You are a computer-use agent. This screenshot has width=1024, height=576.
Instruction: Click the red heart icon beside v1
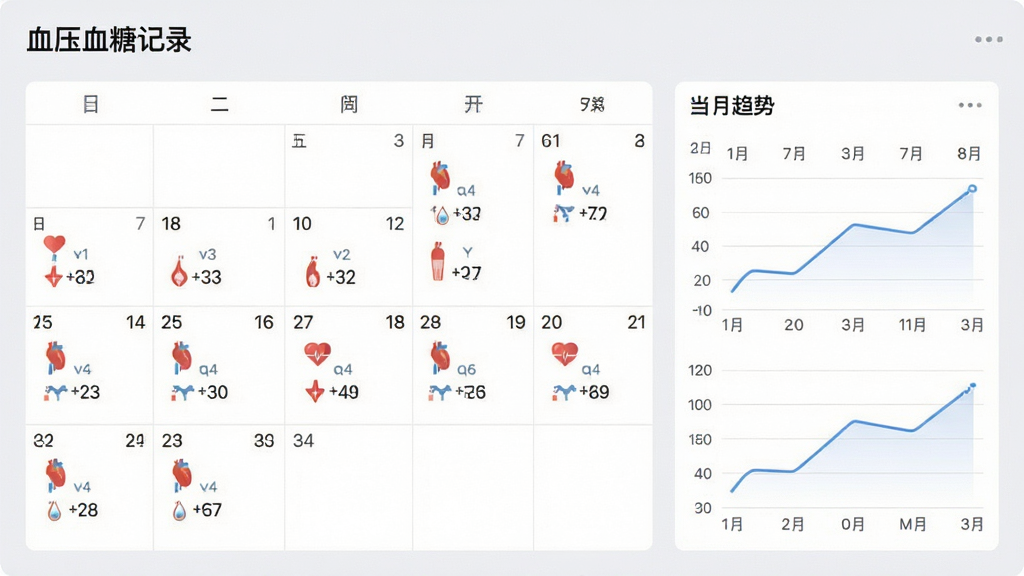54,248
